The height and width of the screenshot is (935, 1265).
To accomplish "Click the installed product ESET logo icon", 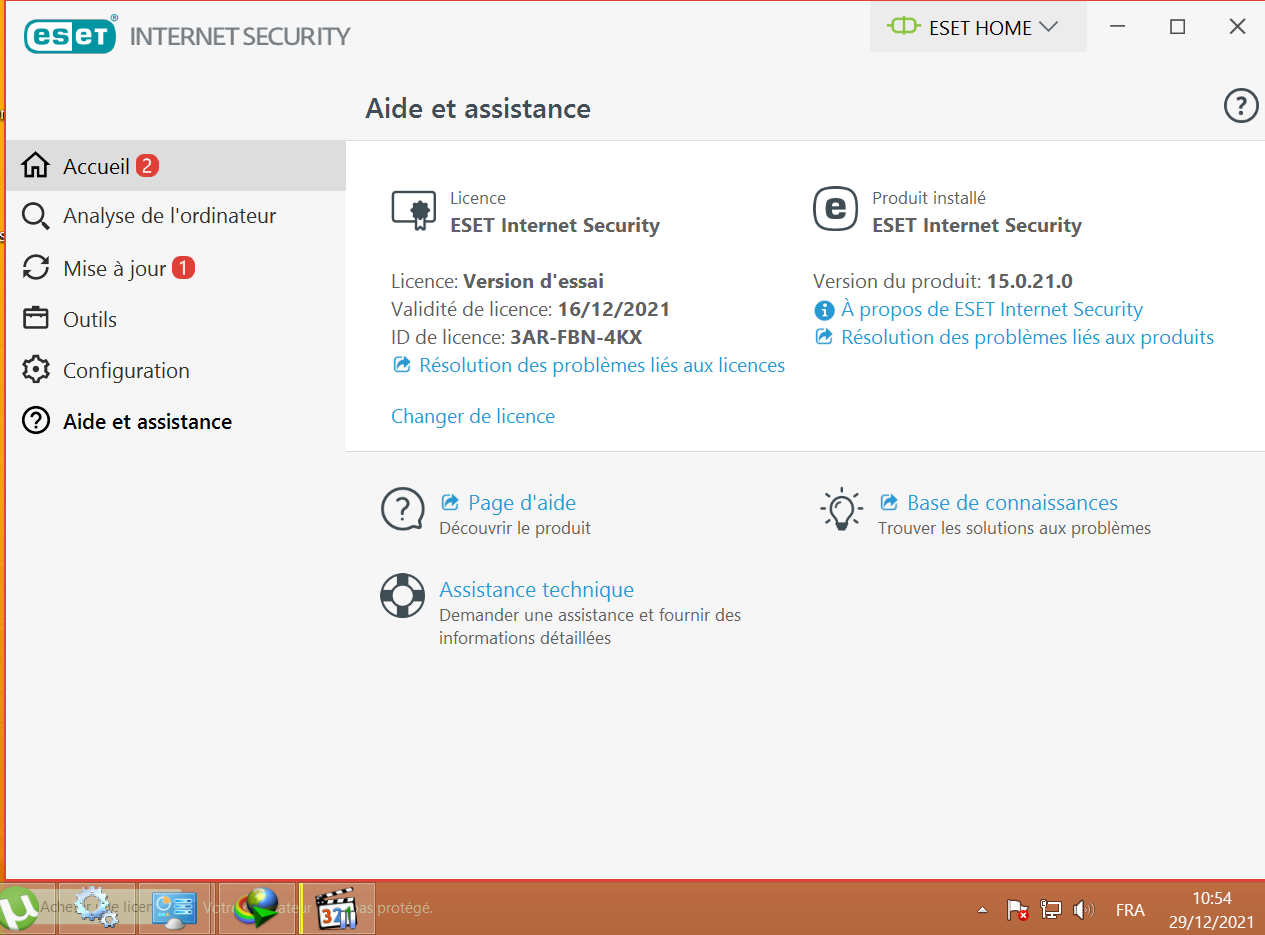I will 835,209.
